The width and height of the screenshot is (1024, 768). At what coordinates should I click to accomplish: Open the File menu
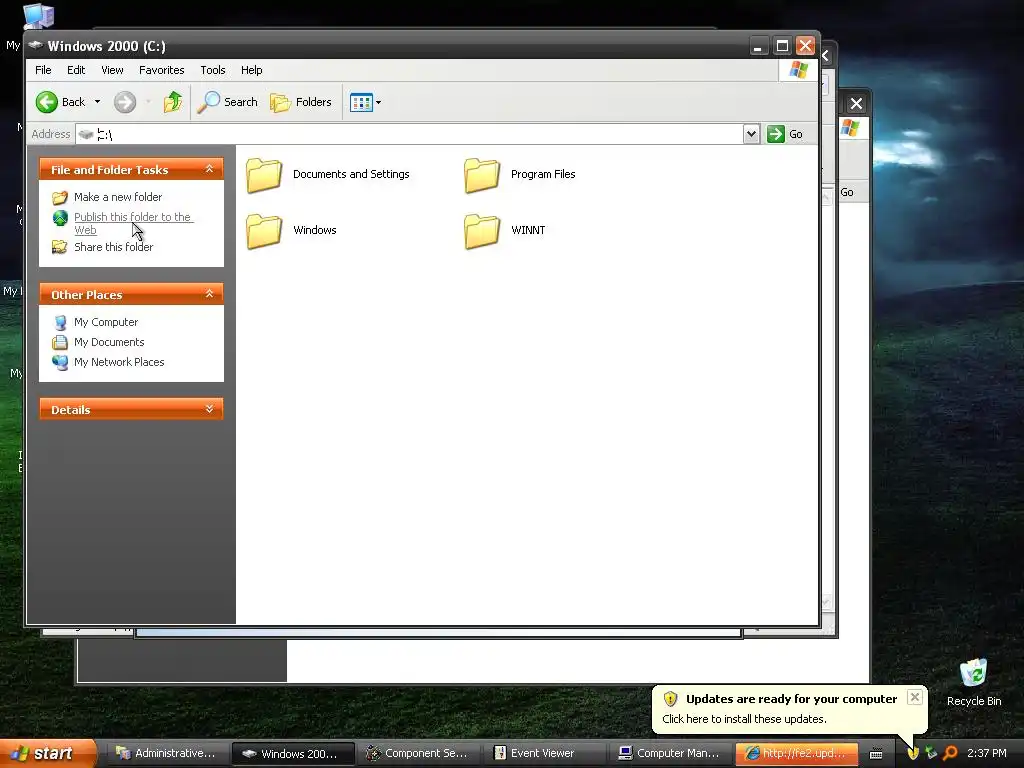(43, 70)
